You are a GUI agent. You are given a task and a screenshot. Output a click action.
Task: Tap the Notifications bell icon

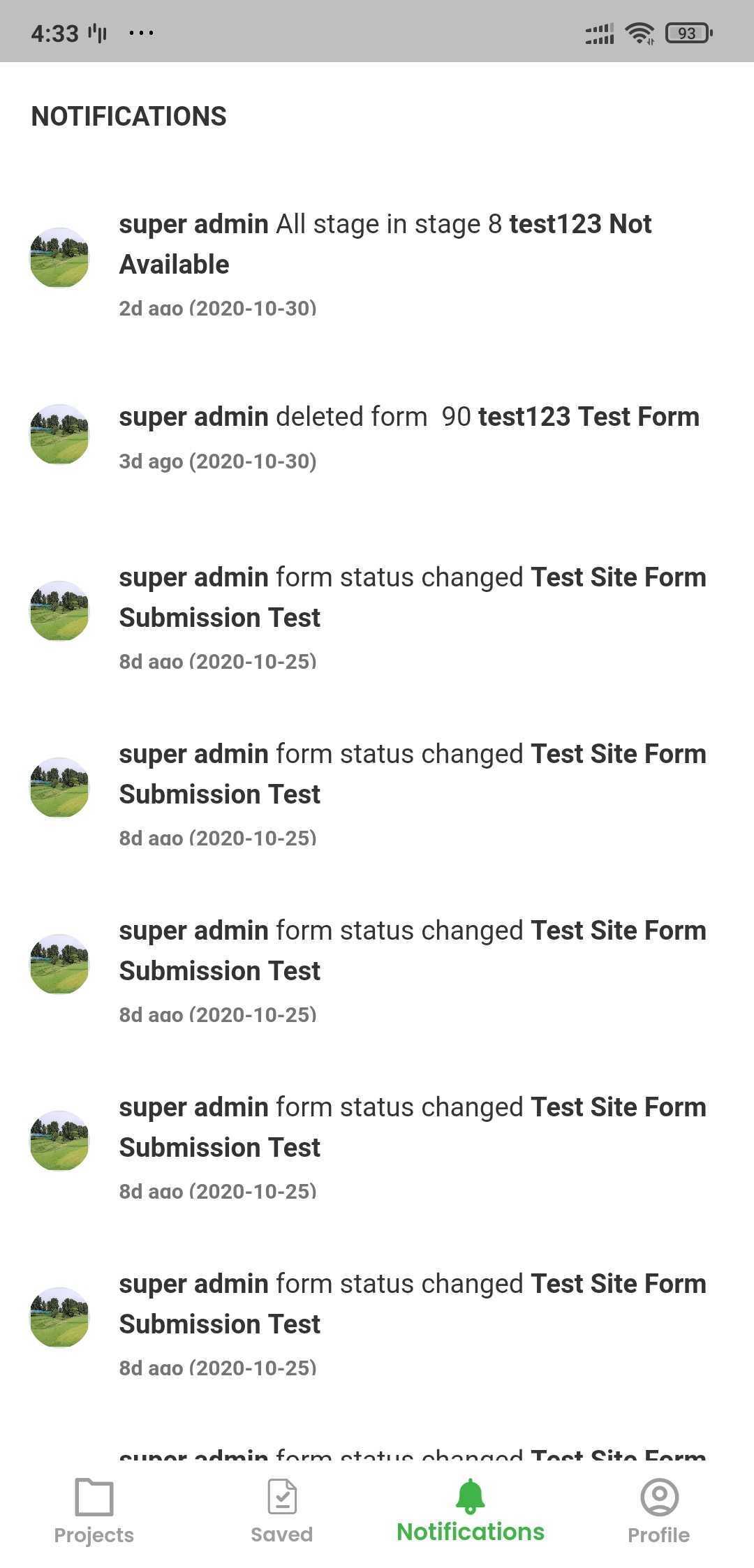[x=470, y=1495]
